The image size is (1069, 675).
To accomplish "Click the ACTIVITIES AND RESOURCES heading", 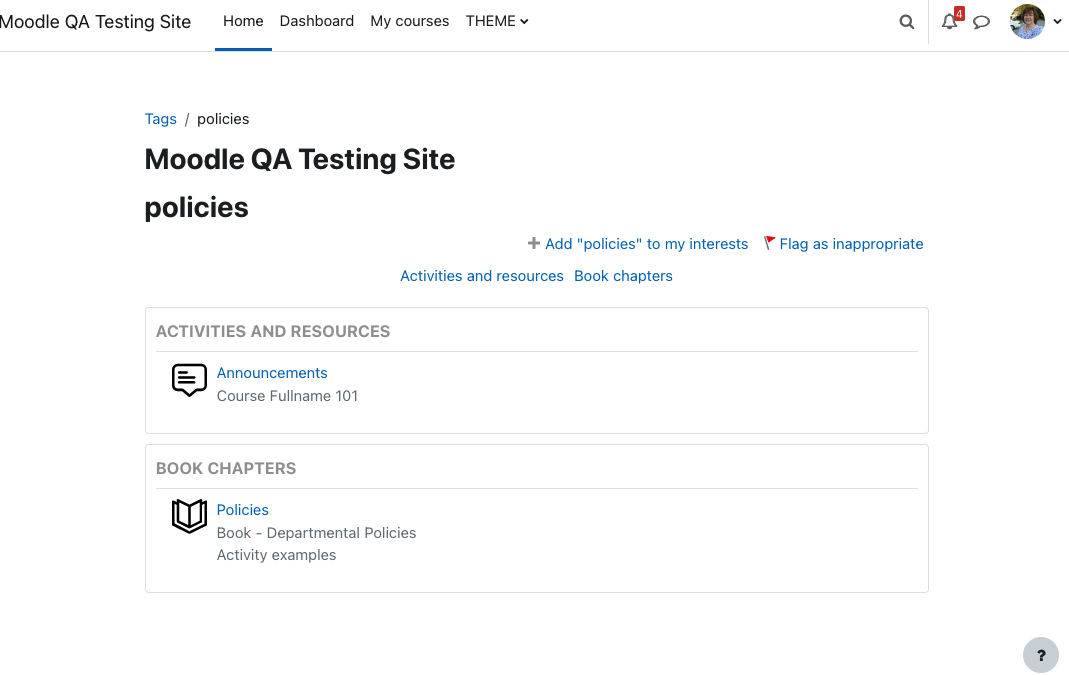I will click(273, 331).
